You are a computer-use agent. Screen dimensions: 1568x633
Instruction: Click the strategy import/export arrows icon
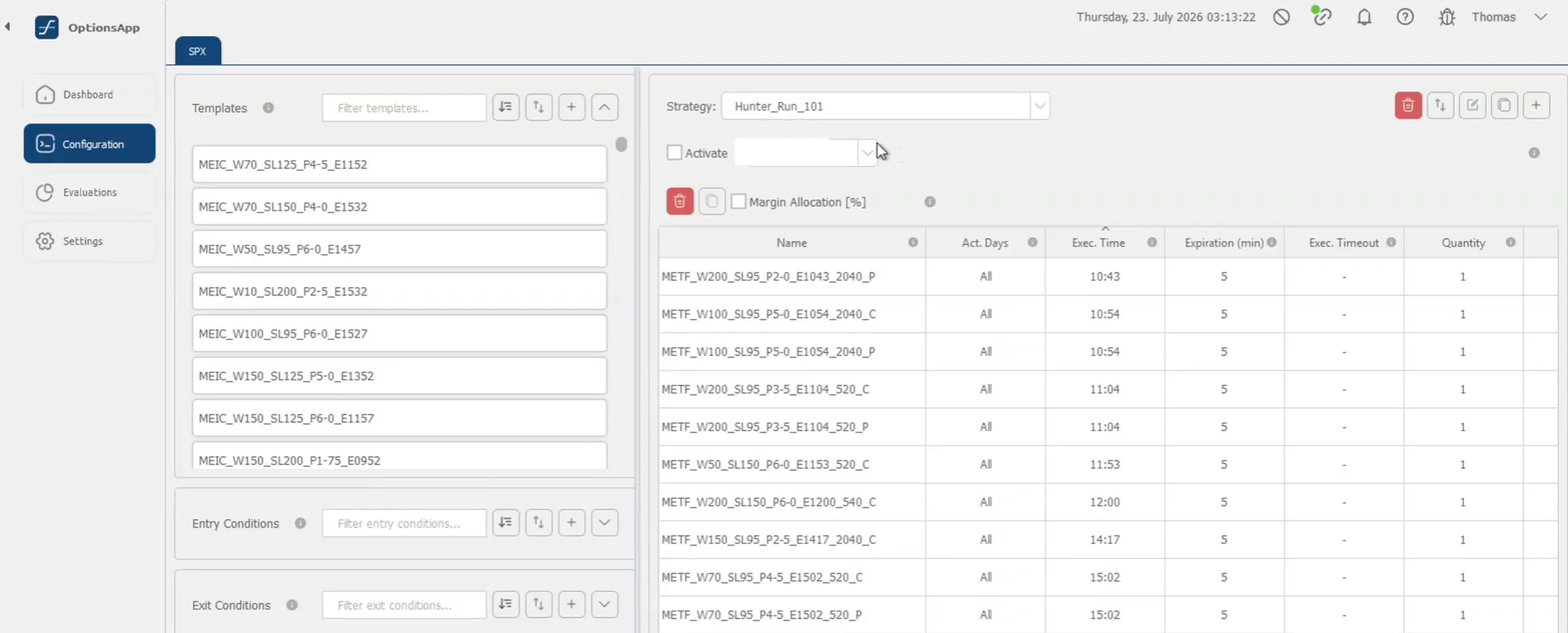pyautogui.click(x=1441, y=106)
